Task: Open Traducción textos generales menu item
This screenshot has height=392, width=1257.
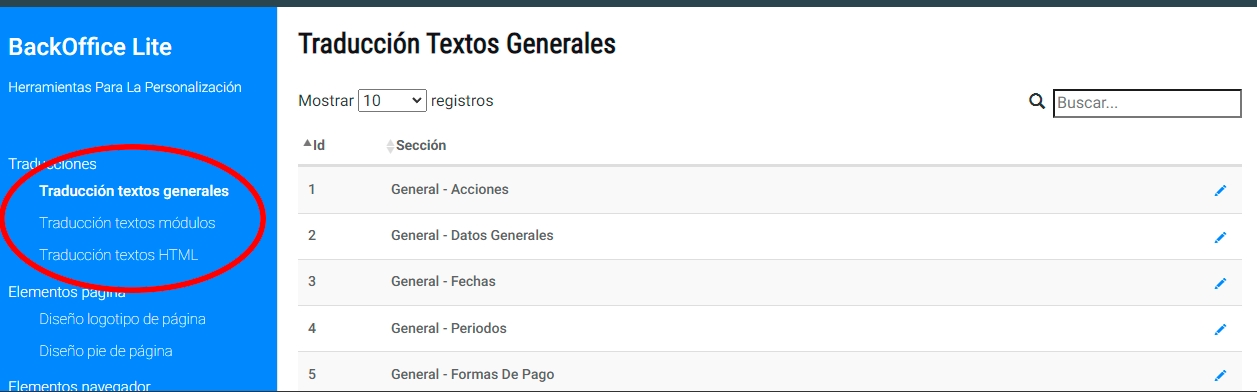Action: tap(134, 191)
